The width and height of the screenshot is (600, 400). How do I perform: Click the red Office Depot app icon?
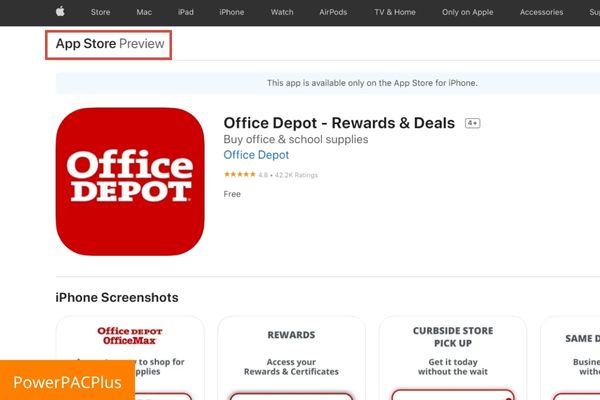(130, 181)
